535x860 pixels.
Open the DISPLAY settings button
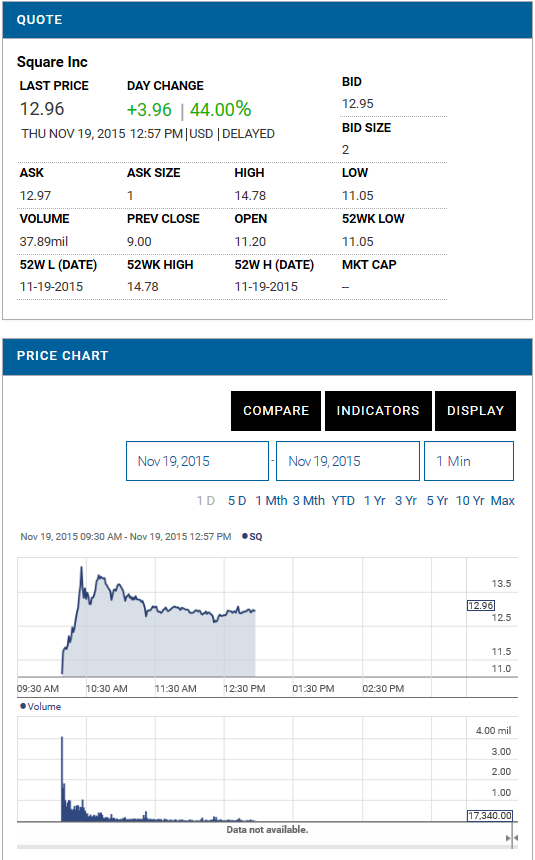coord(475,411)
